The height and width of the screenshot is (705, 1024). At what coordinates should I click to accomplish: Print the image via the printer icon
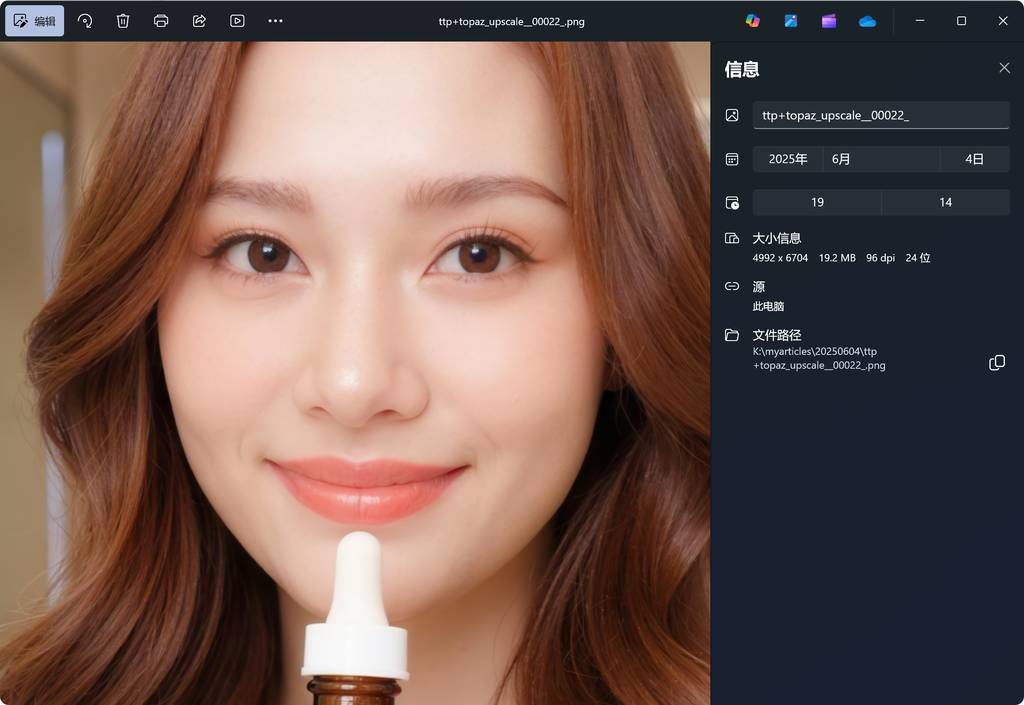point(161,21)
